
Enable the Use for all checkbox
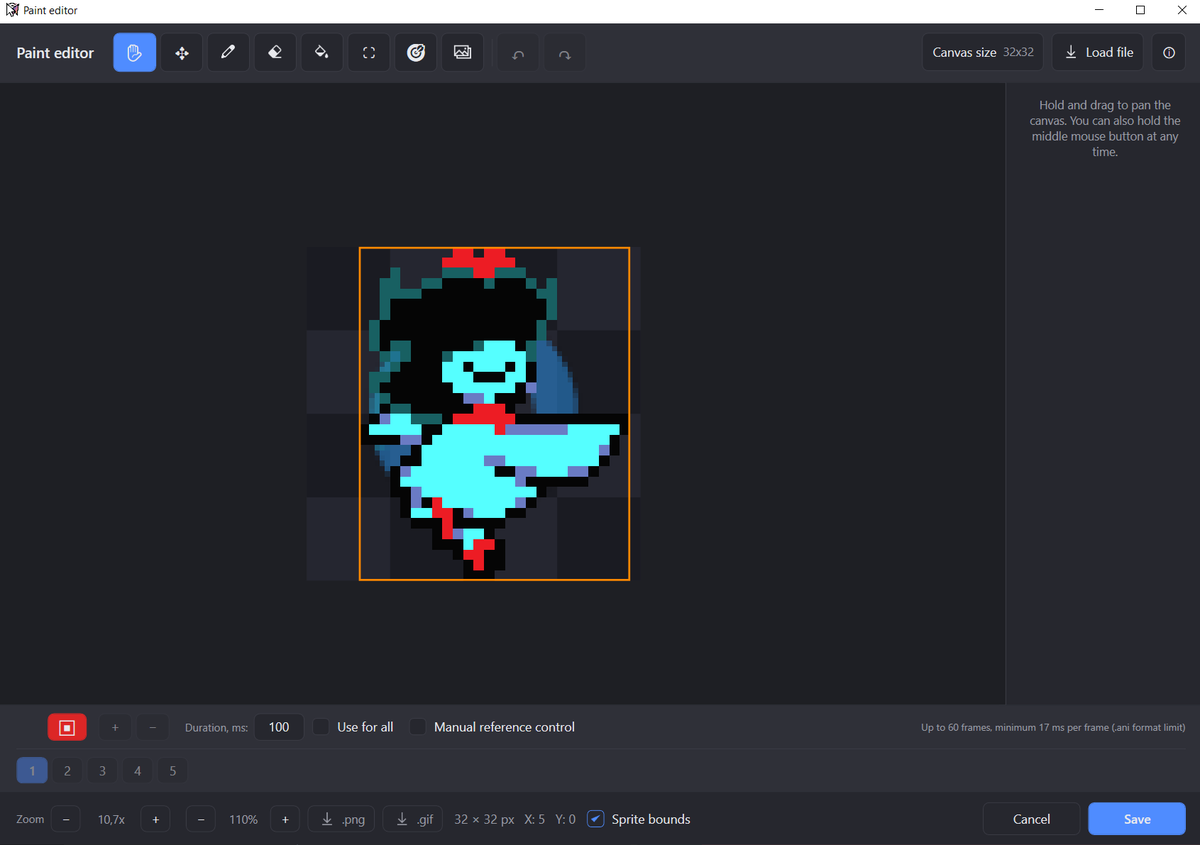coord(321,727)
